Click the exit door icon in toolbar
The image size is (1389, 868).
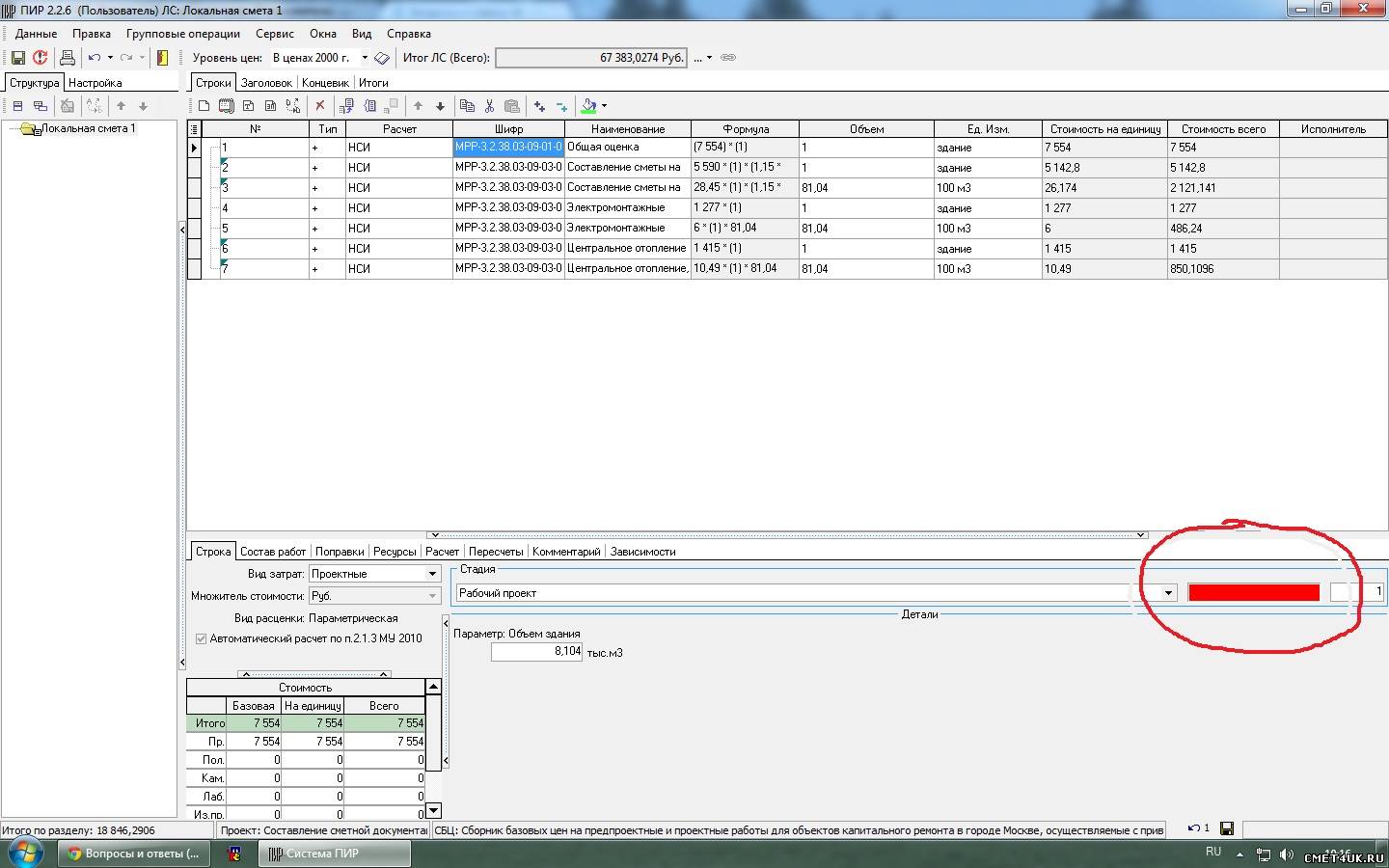162,58
